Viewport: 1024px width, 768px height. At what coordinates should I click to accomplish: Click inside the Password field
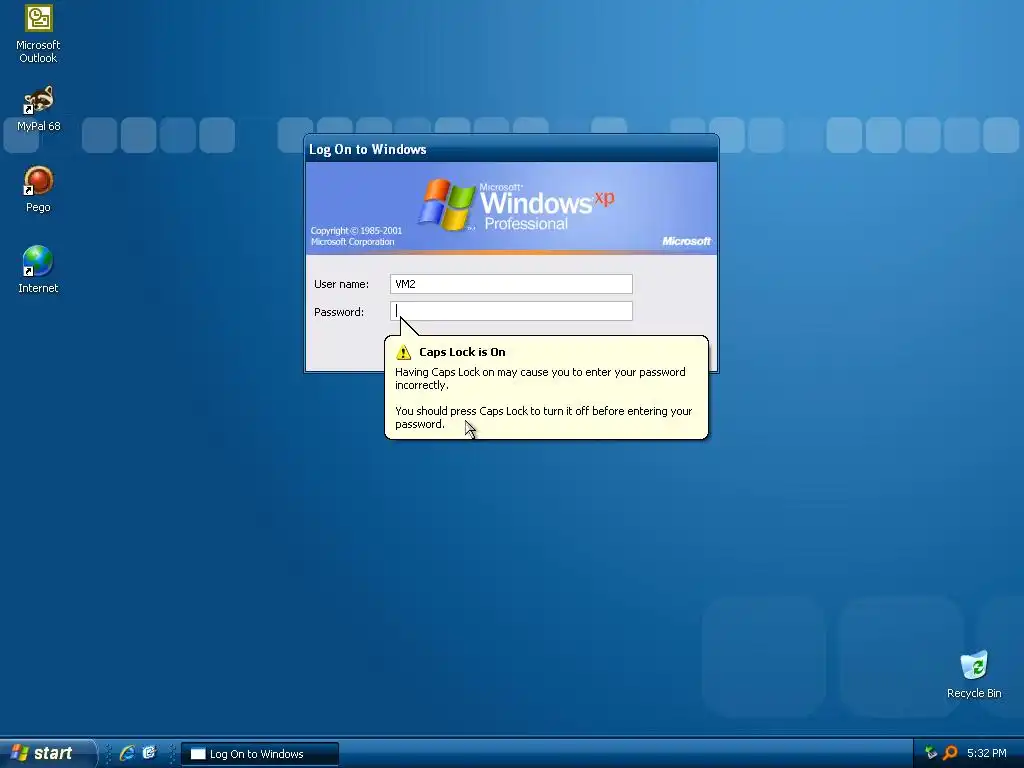pos(511,311)
